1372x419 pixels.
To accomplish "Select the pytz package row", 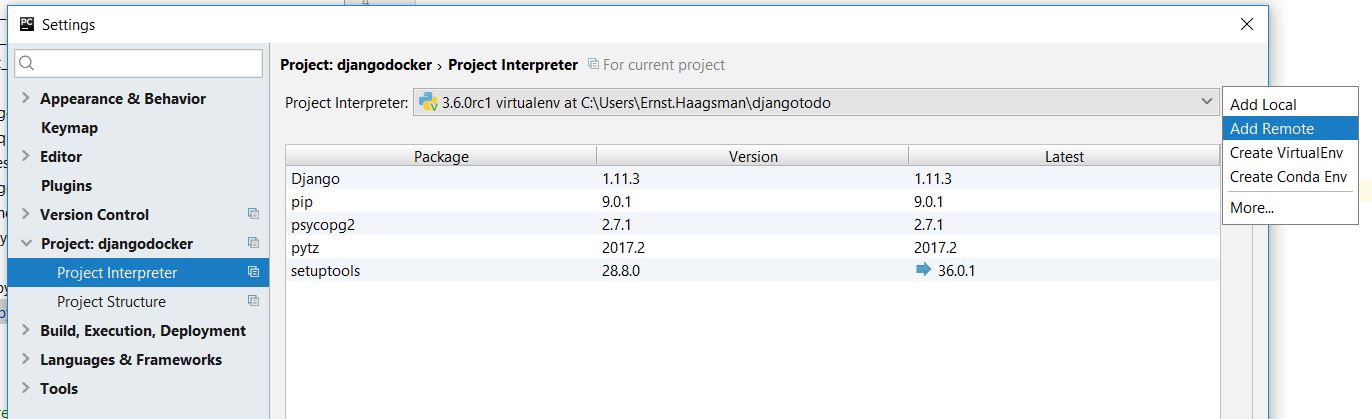I will 752,247.
